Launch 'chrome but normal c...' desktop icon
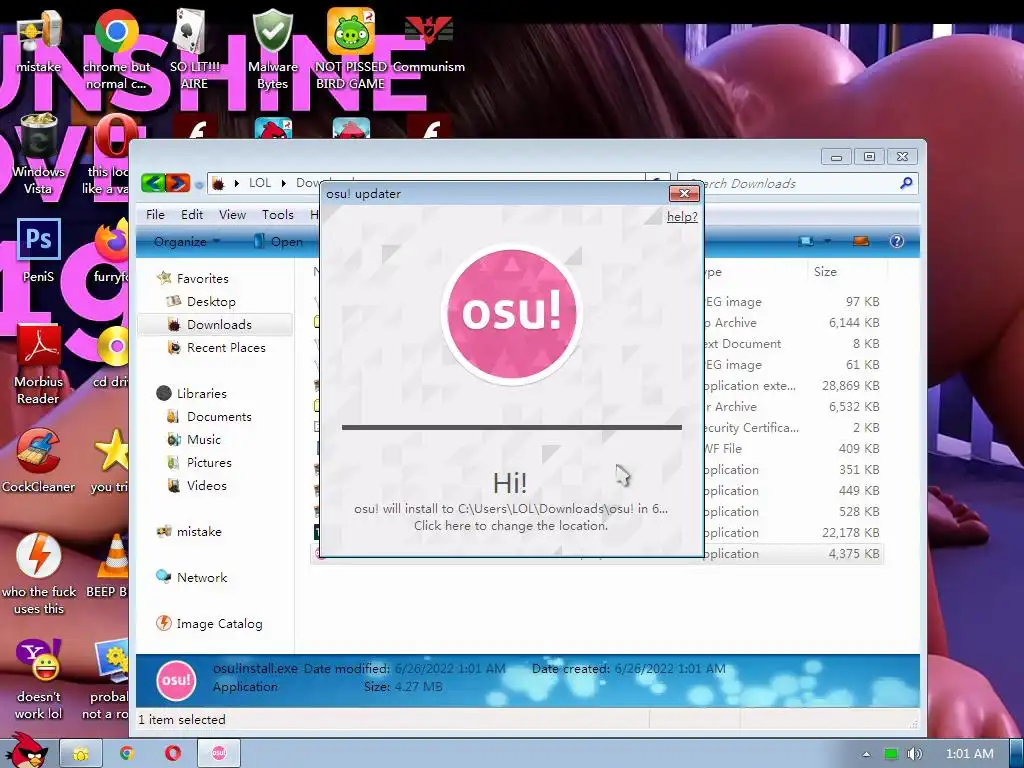 click(x=116, y=49)
